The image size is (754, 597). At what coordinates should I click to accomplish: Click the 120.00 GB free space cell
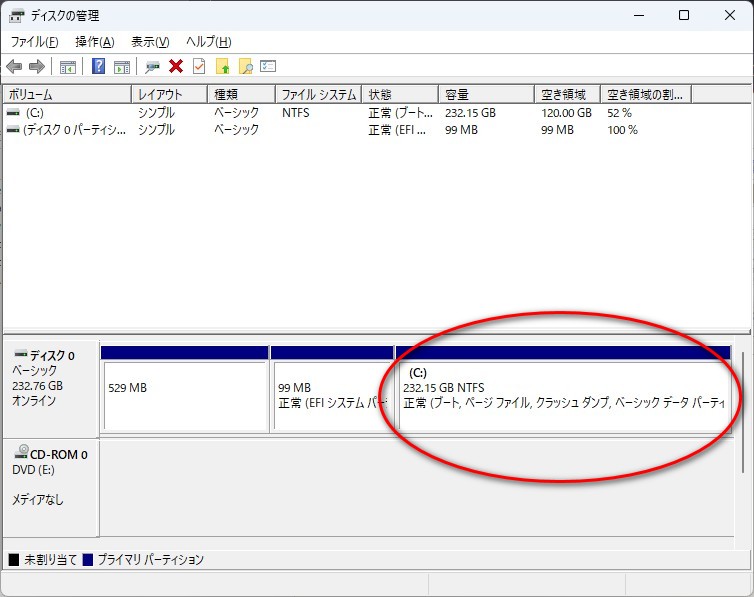pos(566,113)
